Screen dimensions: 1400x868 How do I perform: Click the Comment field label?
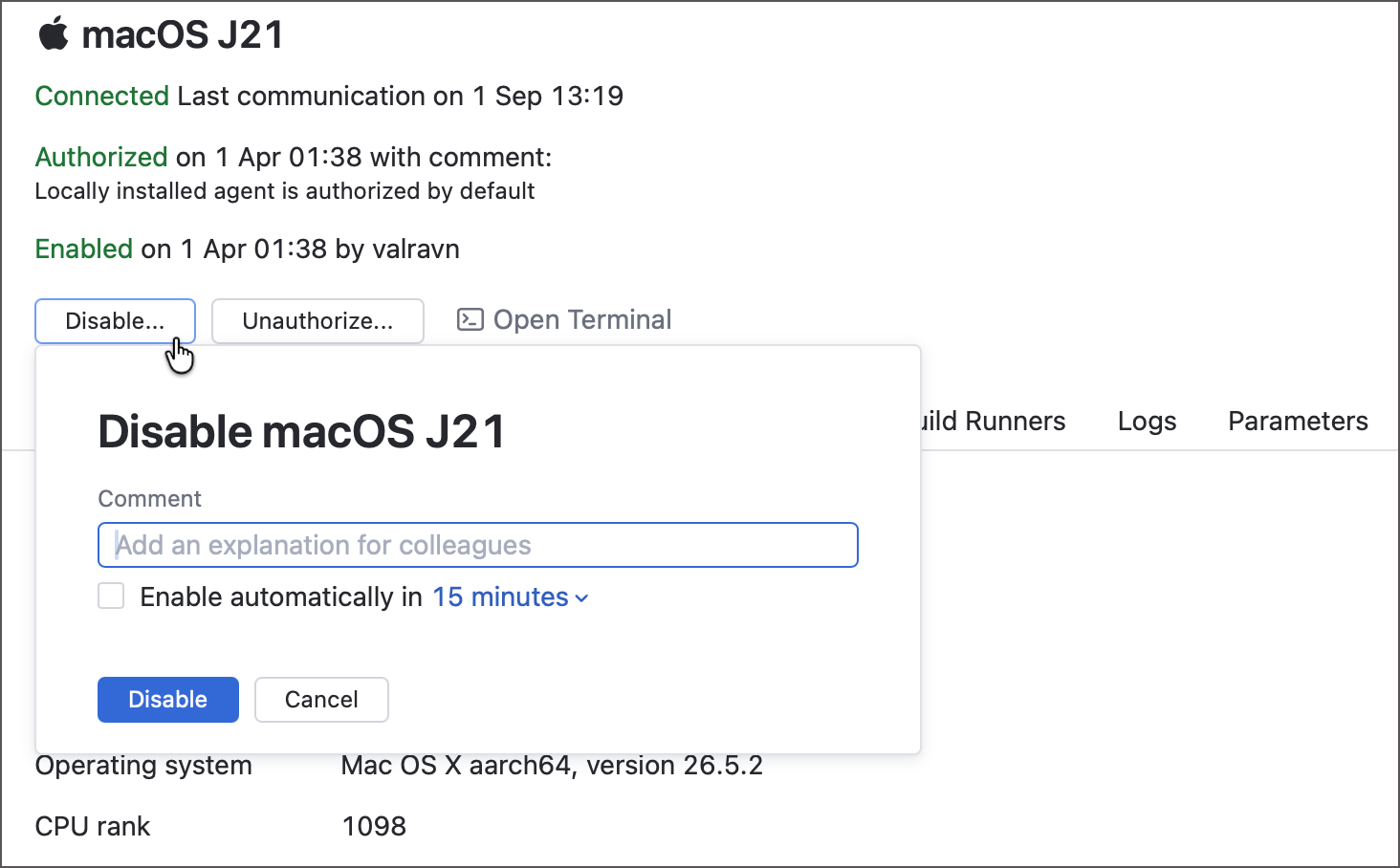(150, 499)
